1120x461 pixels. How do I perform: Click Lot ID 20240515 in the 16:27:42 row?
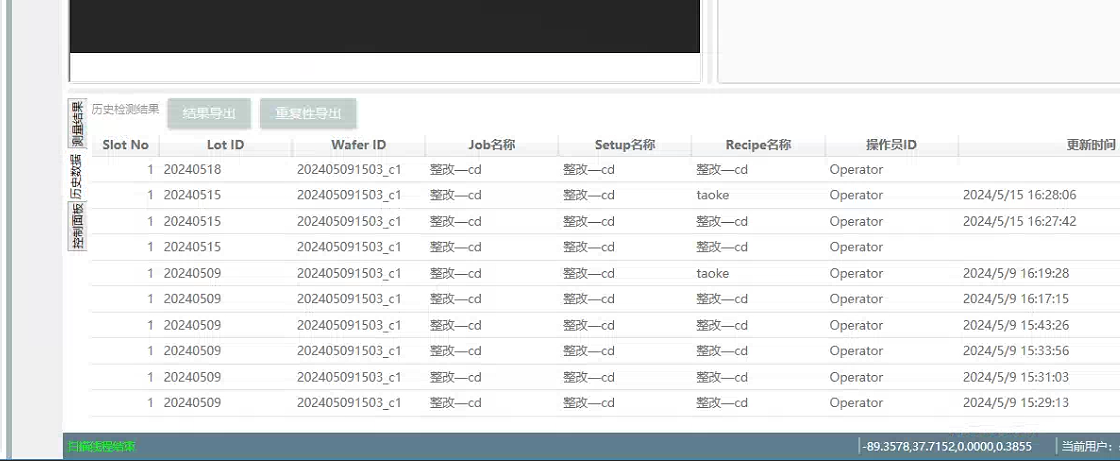[x=192, y=222]
